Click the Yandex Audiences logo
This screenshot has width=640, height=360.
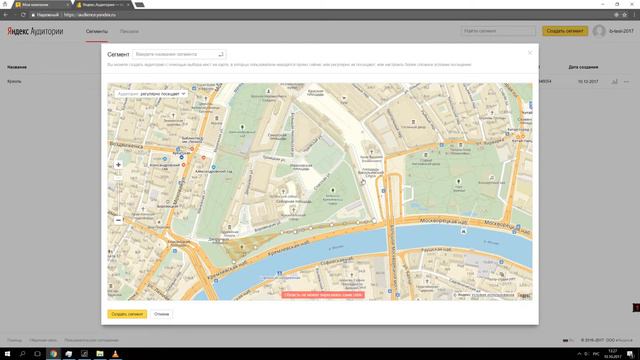(x=35, y=31)
